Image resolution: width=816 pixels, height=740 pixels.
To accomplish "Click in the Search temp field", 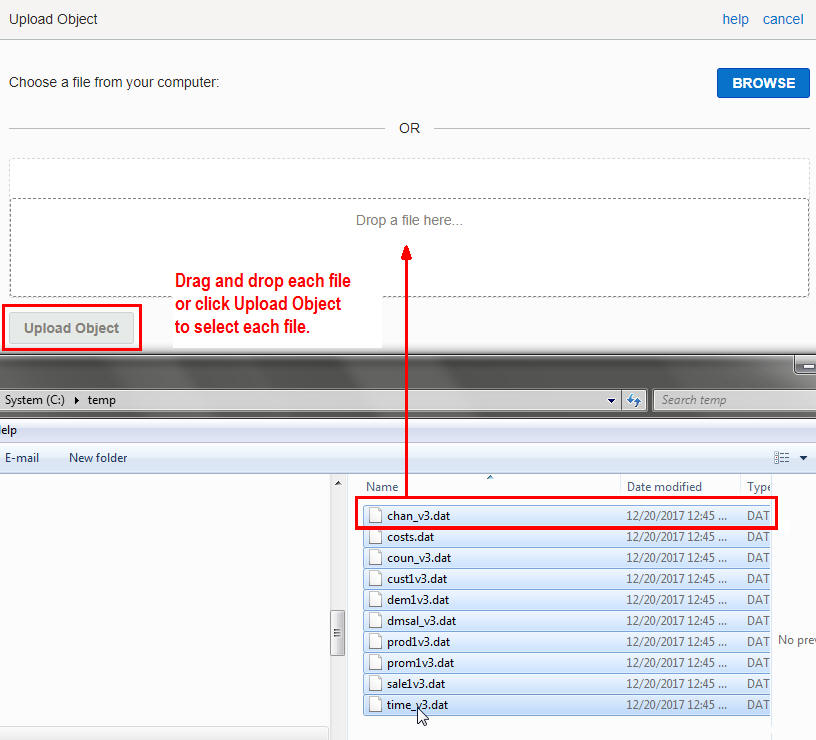I will coord(734,400).
